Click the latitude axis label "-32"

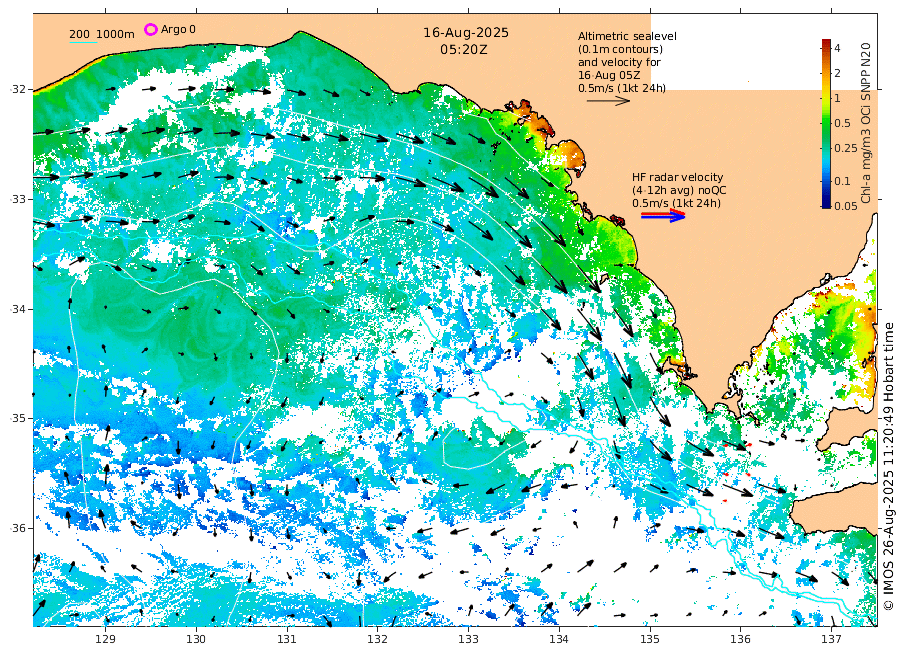point(18,89)
